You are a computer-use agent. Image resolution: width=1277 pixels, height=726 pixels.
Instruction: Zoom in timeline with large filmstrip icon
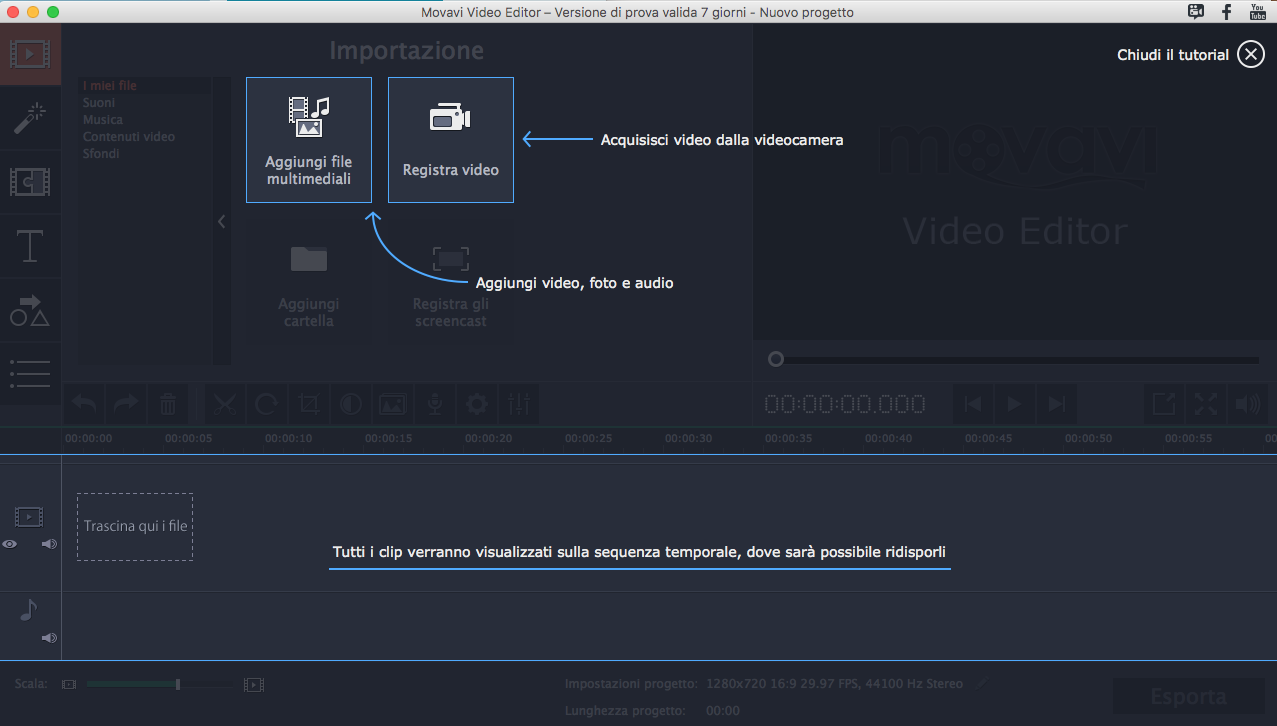click(x=254, y=685)
